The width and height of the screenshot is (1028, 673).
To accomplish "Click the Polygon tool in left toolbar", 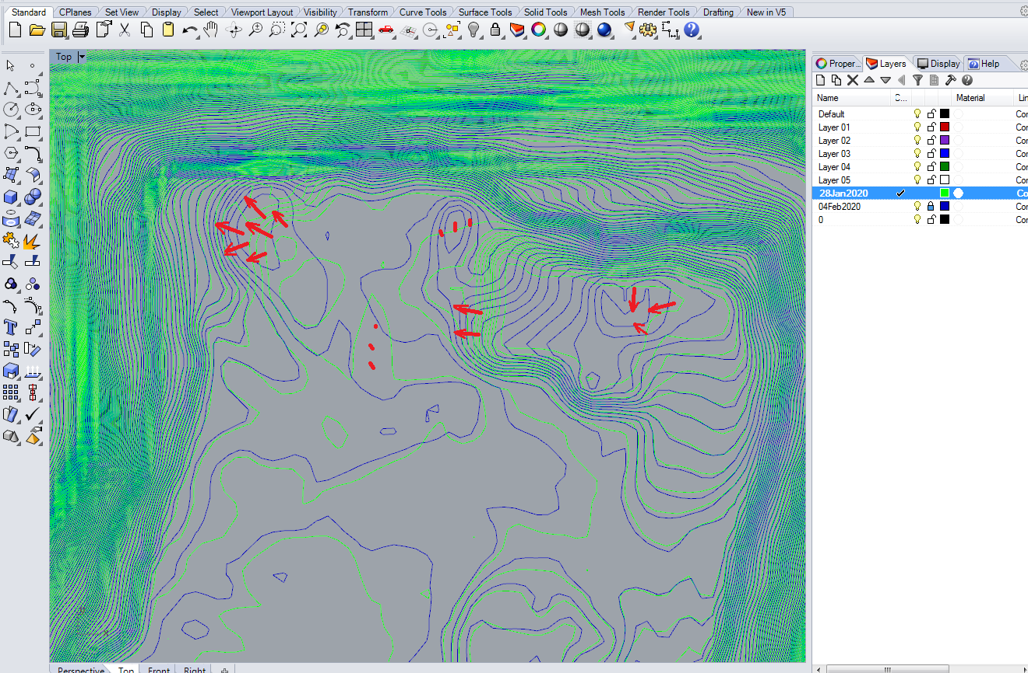I will [x=11, y=153].
